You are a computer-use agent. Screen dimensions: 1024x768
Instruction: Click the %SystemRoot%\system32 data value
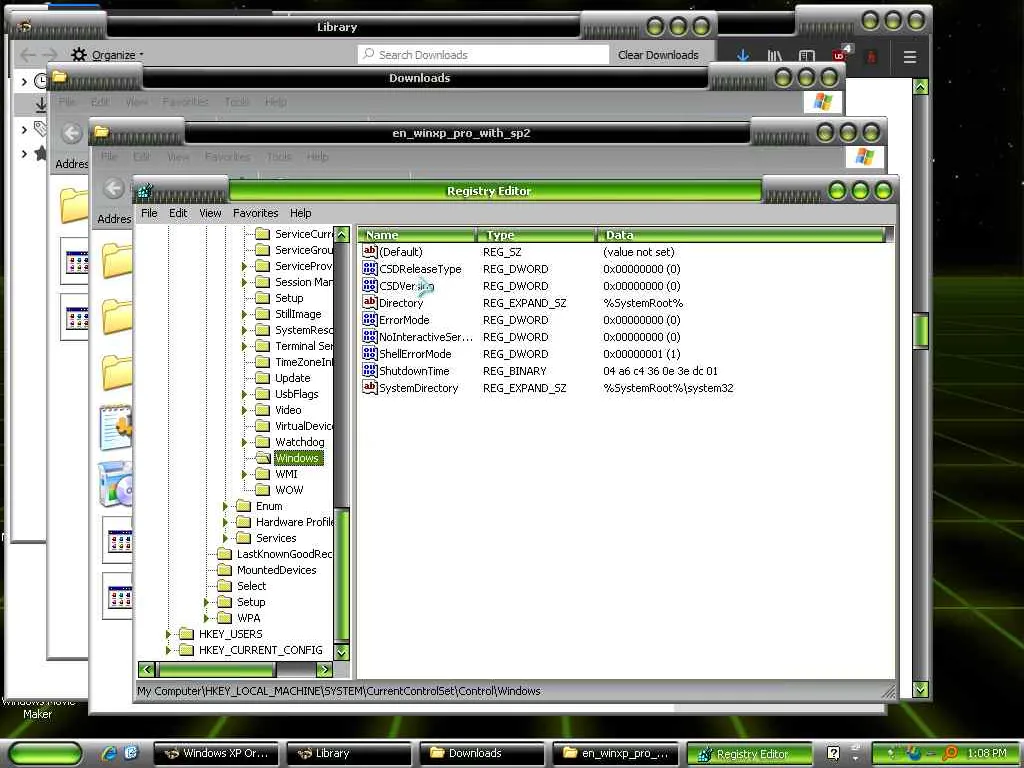tap(668, 388)
